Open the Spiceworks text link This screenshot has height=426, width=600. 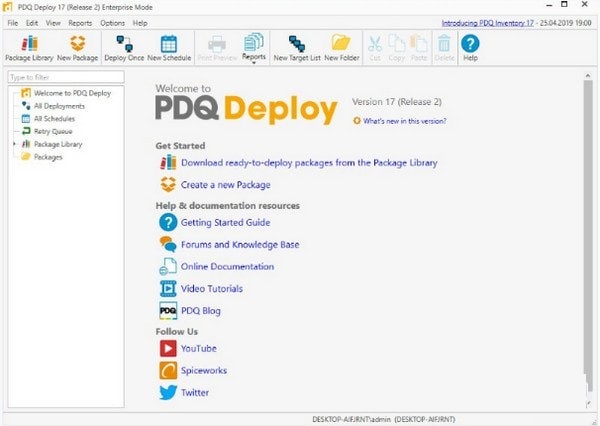tap(204, 371)
